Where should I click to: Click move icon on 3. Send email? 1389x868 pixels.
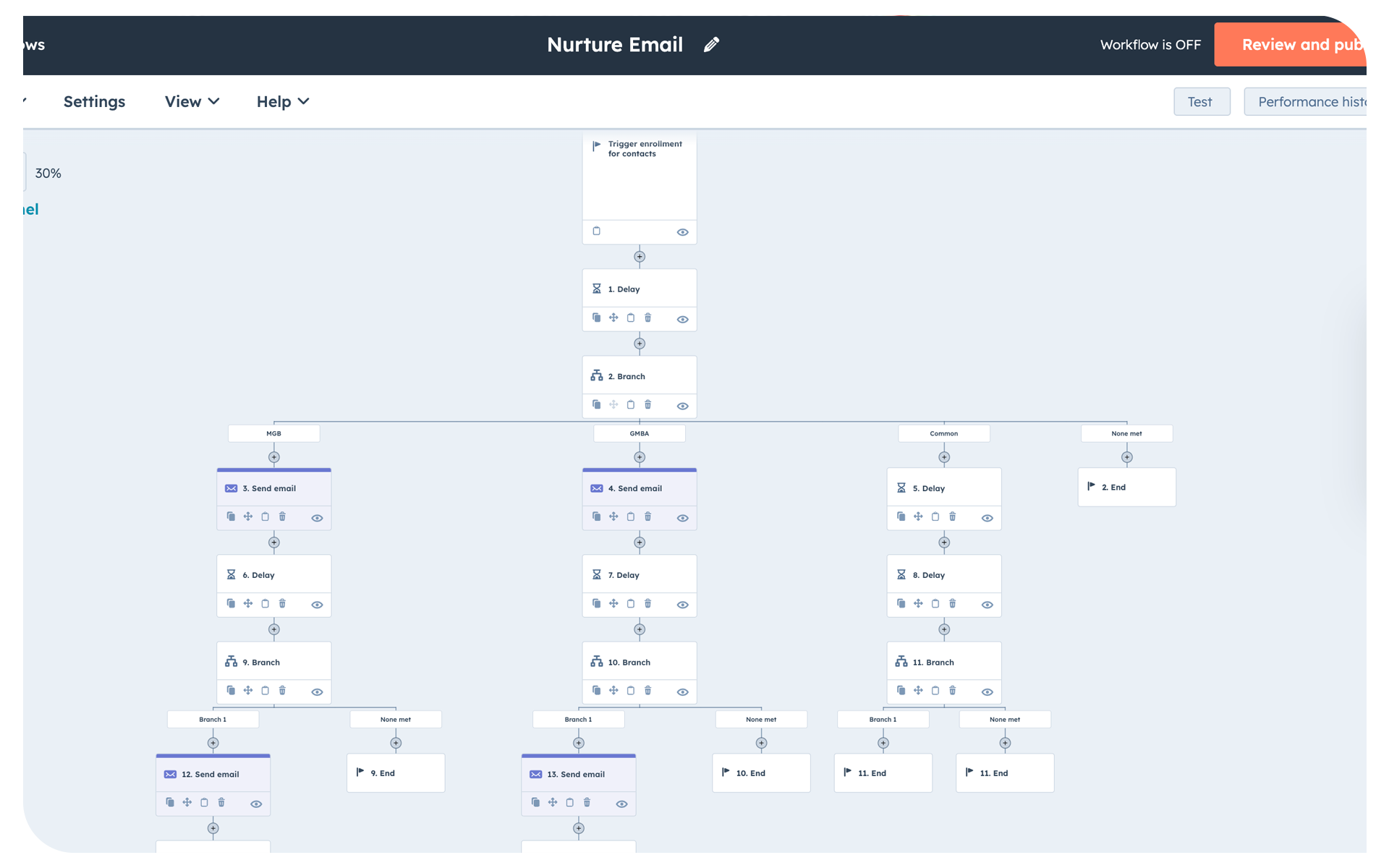coord(248,516)
